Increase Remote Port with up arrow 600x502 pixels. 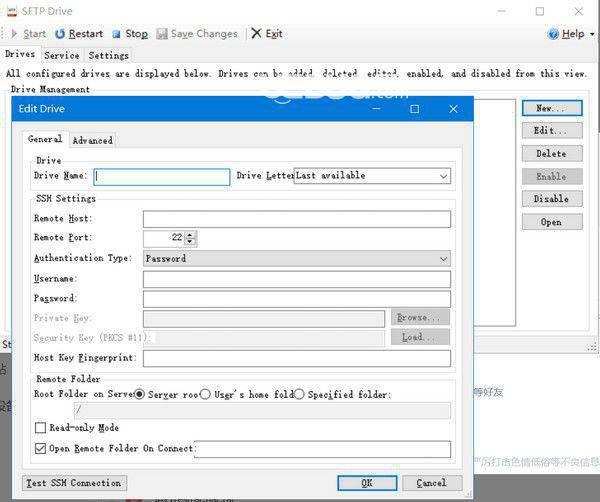point(190,234)
